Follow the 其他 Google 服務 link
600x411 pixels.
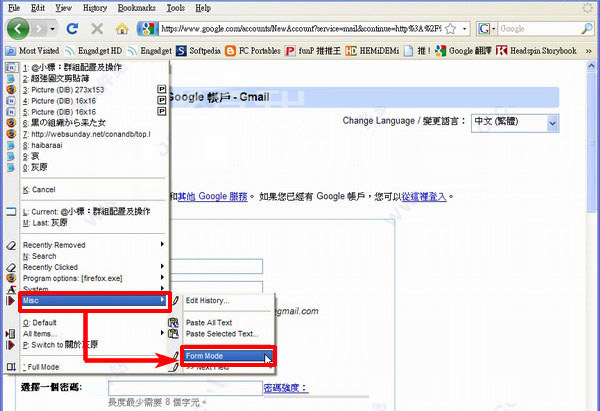coord(212,196)
